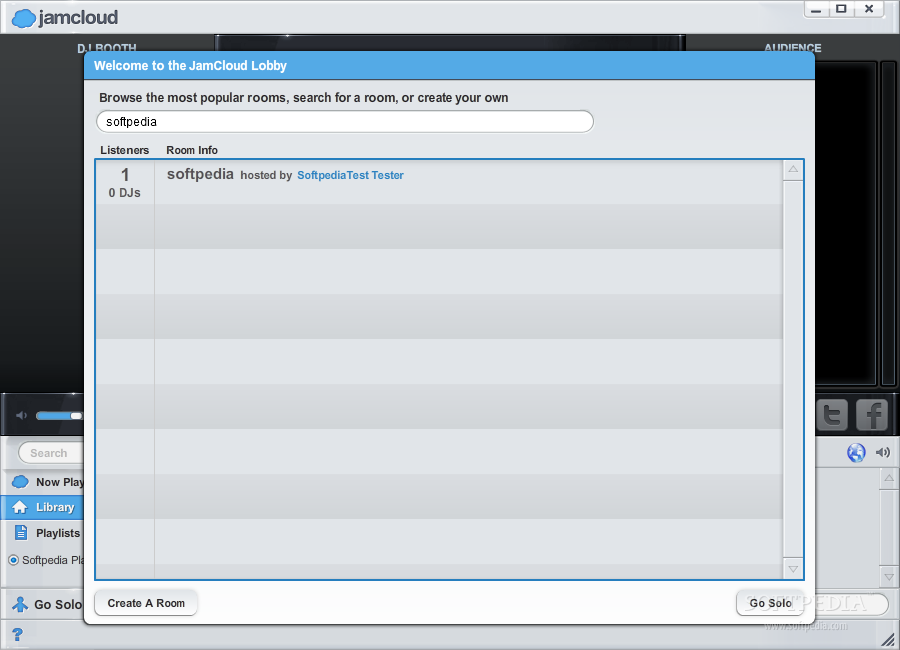Viewport: 900px width, 650px height.
Task: Select the softpedia room name
Action: 200,174
